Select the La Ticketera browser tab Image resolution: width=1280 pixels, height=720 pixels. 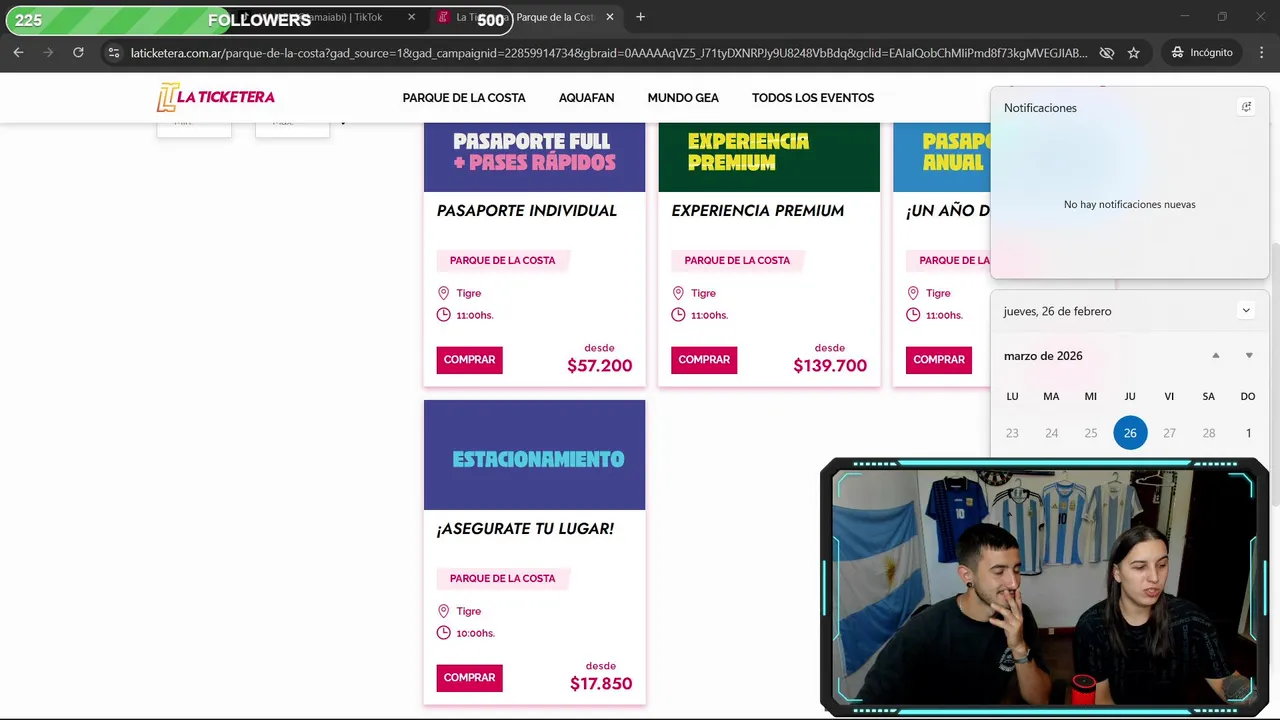point(525,17)
